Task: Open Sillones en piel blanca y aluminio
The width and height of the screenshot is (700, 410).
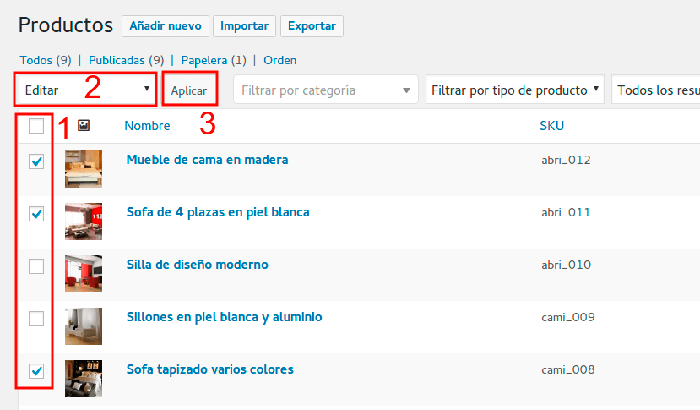Action: (x=225, y=317)
